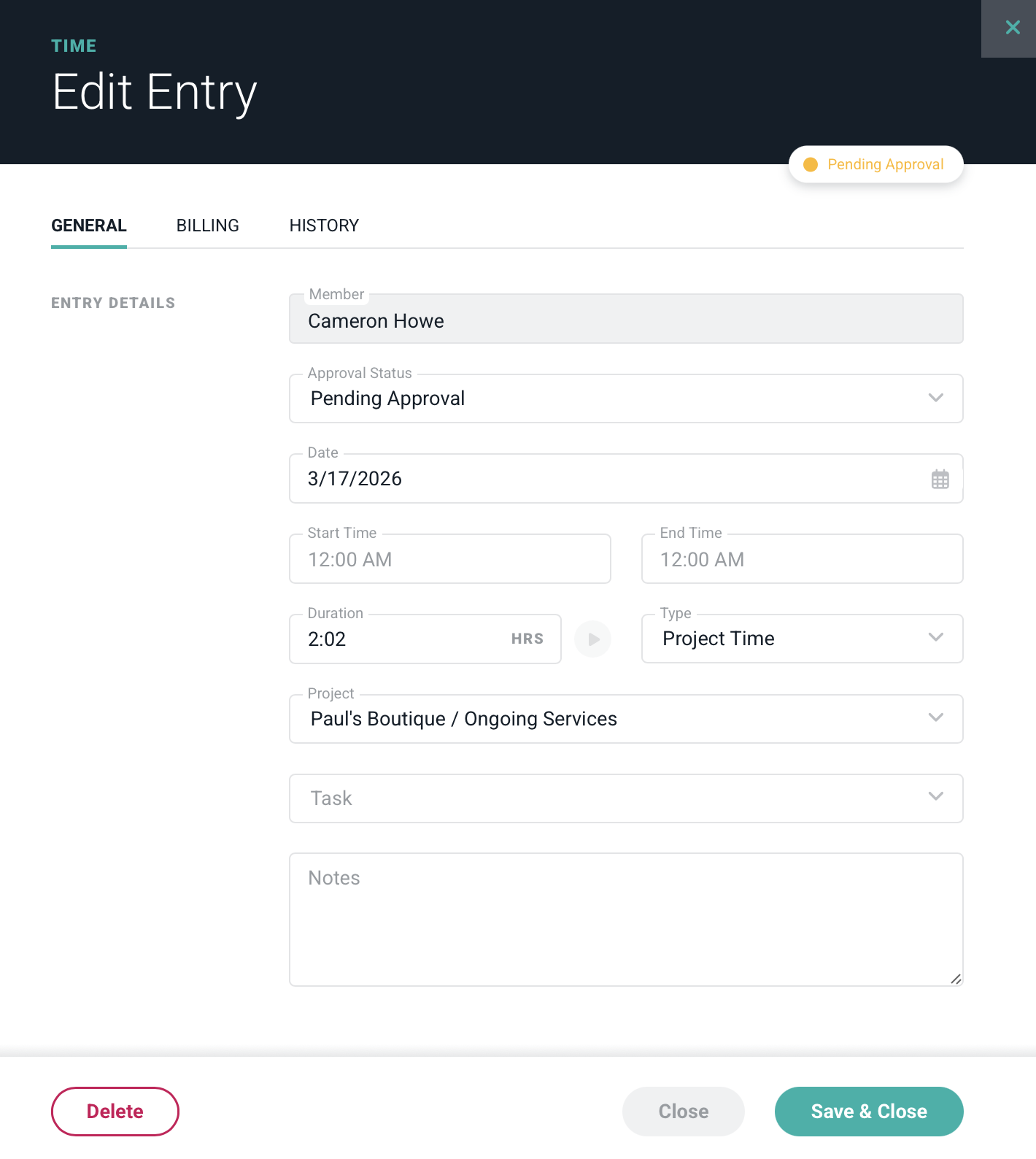Click the End Time field

click(802, 560)
